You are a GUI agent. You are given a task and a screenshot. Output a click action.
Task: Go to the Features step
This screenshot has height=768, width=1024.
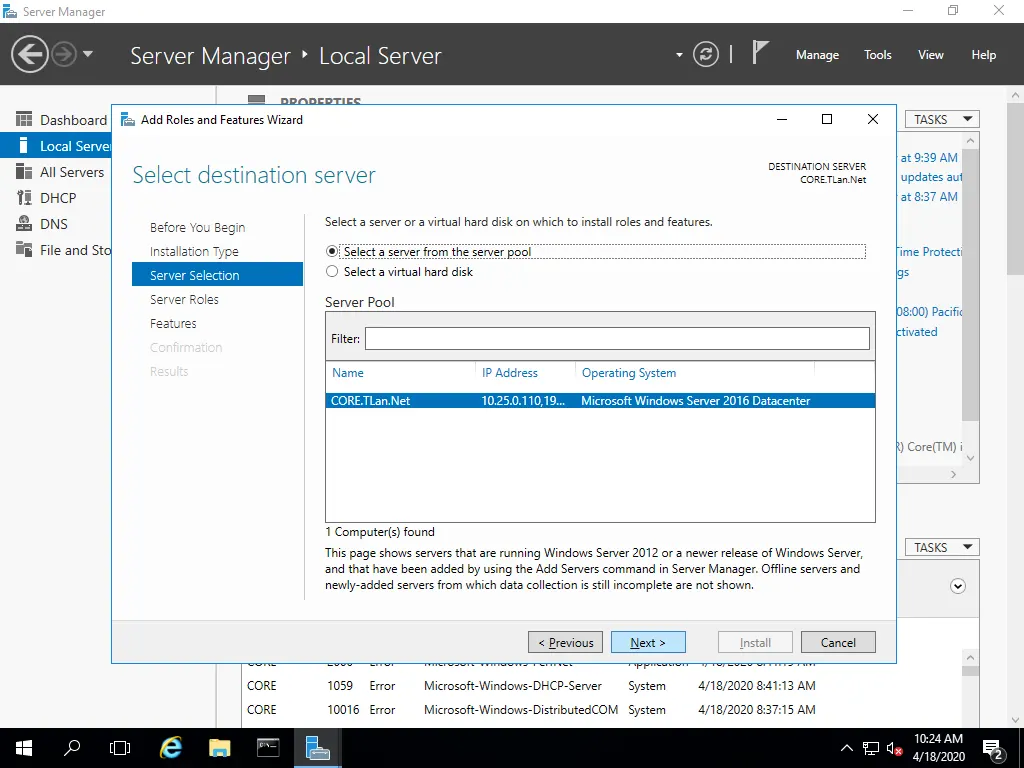click(x=173, y=323)
